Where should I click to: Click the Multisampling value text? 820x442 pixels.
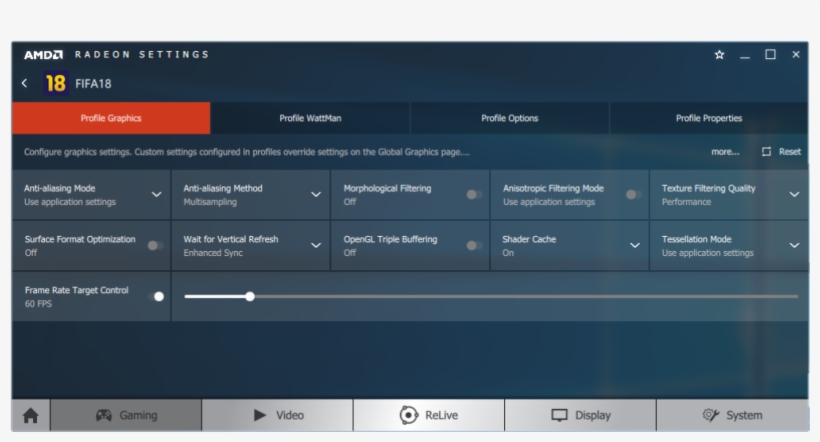(210, 202)
